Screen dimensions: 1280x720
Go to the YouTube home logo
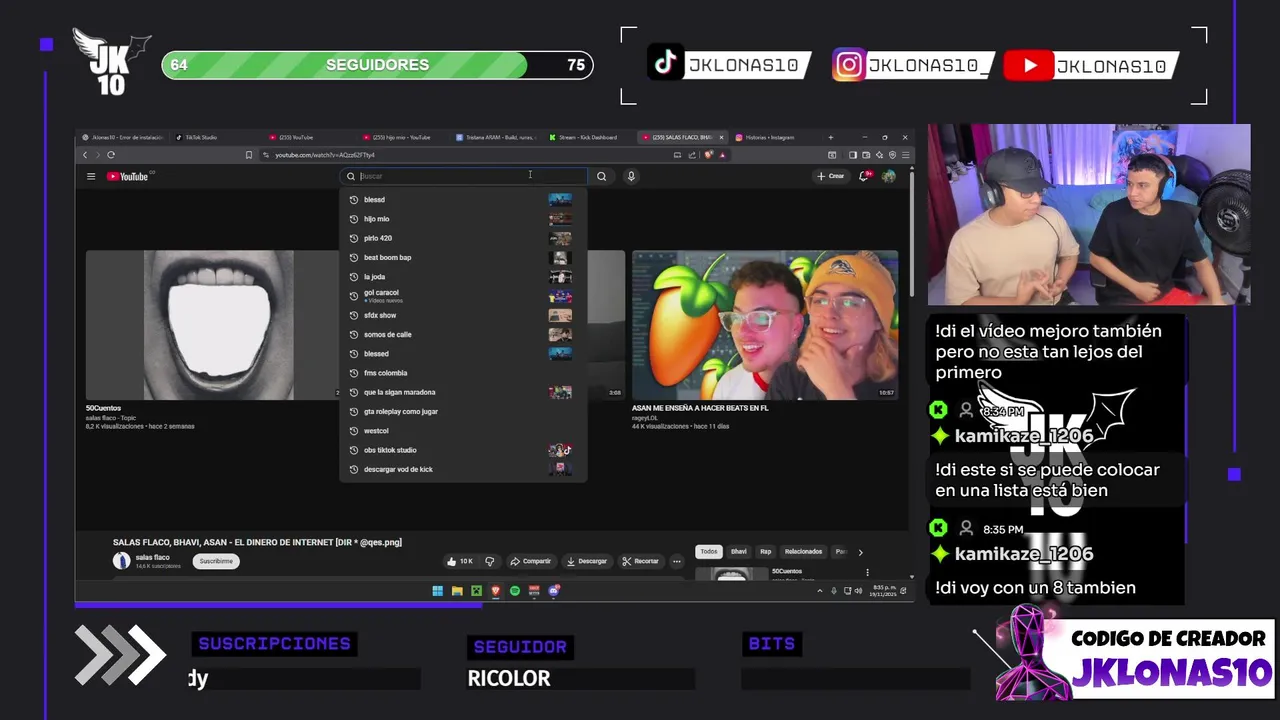pos(129,176)
